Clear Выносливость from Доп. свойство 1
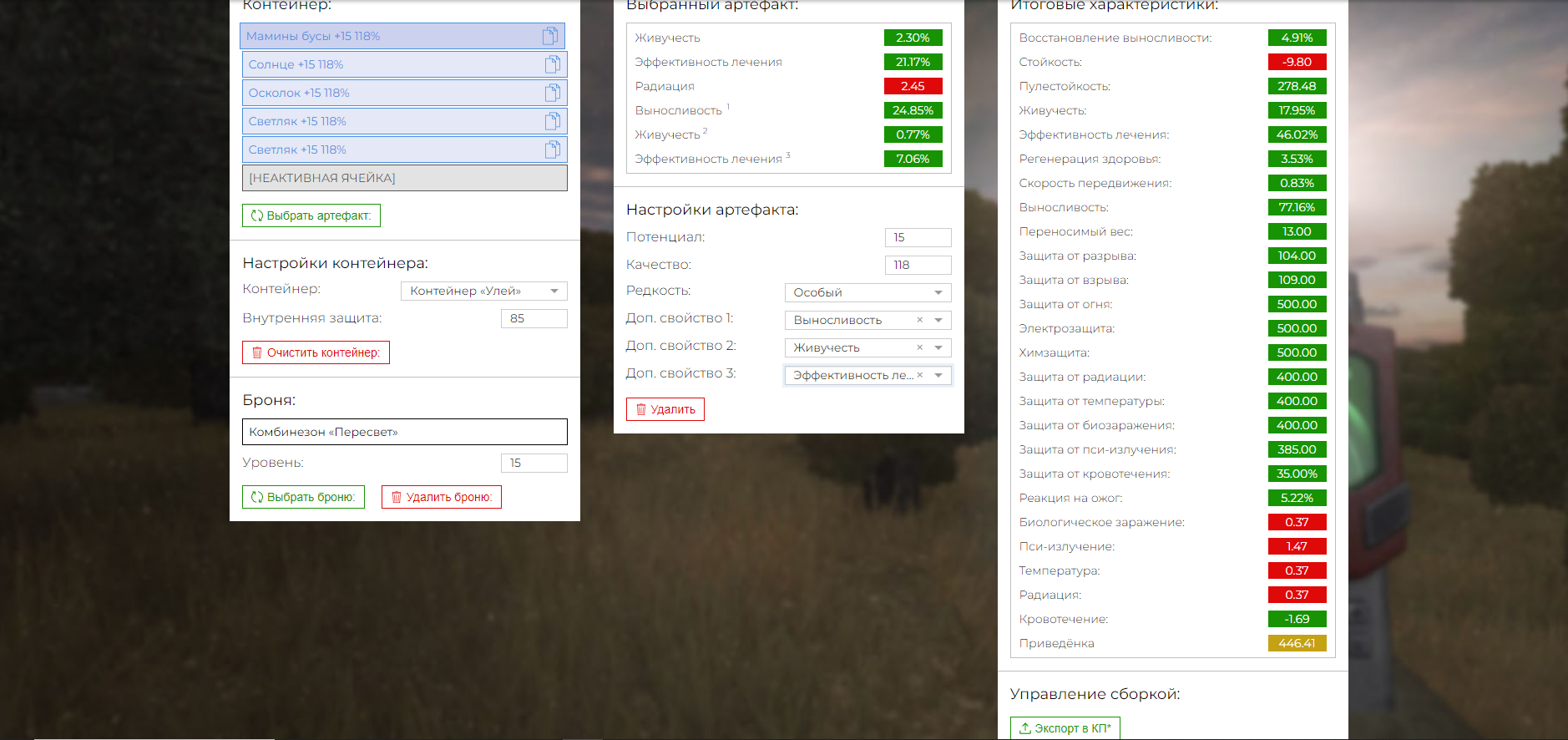The width and height of the screenshot is (1568, 740). [x=919, y=320]
